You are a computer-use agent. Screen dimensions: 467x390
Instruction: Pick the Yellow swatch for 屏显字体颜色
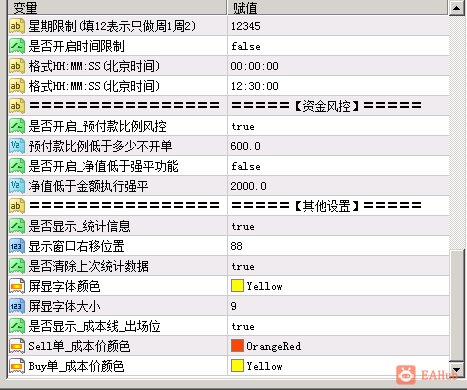237,286
